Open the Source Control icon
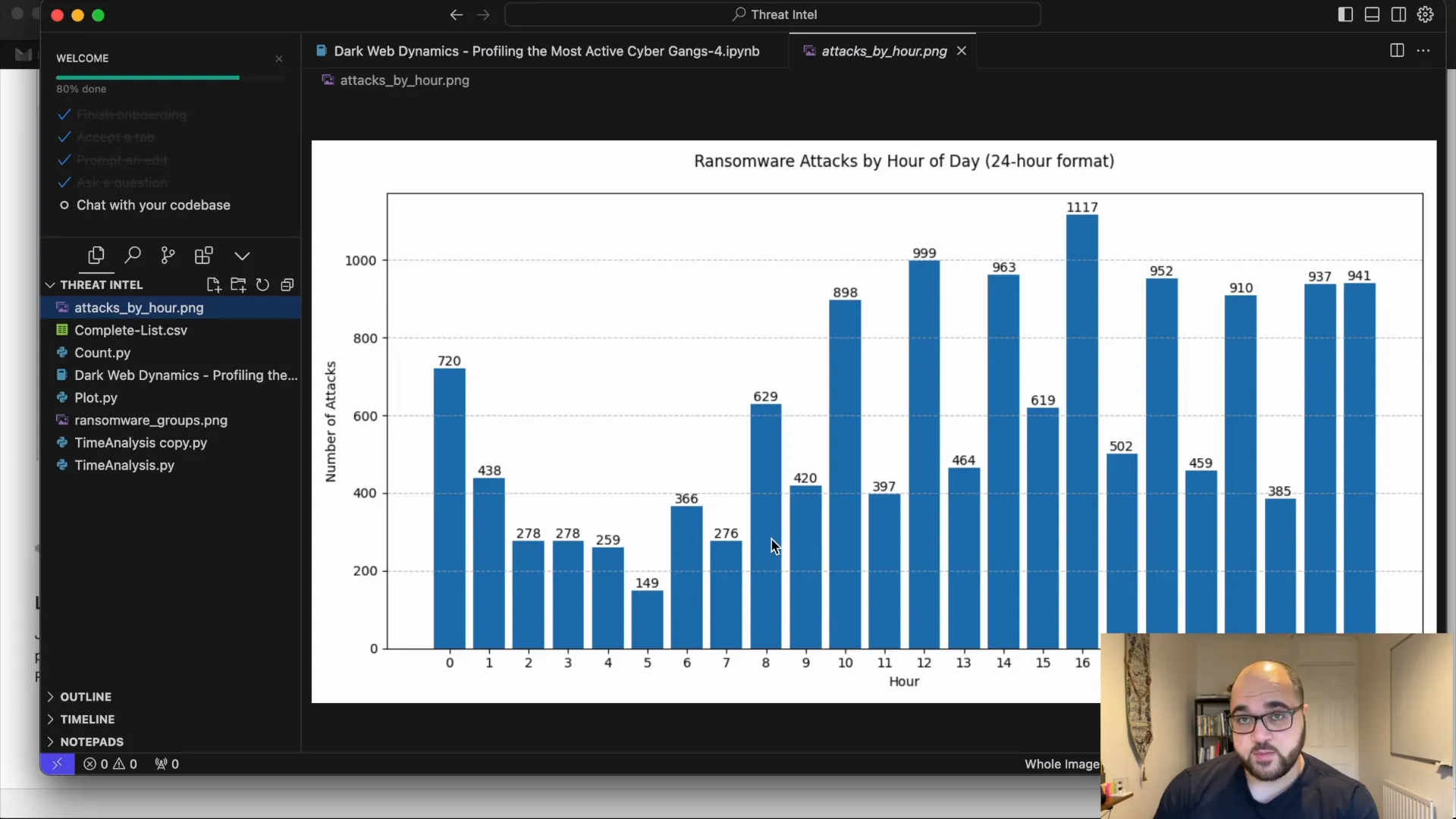The width and height of the screenshot is (1456, 819). pyautogui.click(x=168, y=256)
